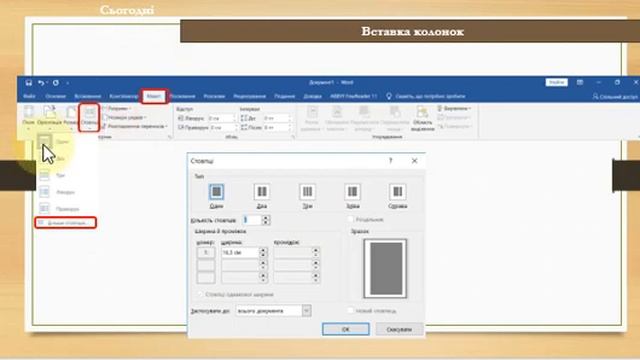Open the Rotate dropdown in Arrange group
The height and width of the screenshot is (360, 640).
[x=454, y=127]
